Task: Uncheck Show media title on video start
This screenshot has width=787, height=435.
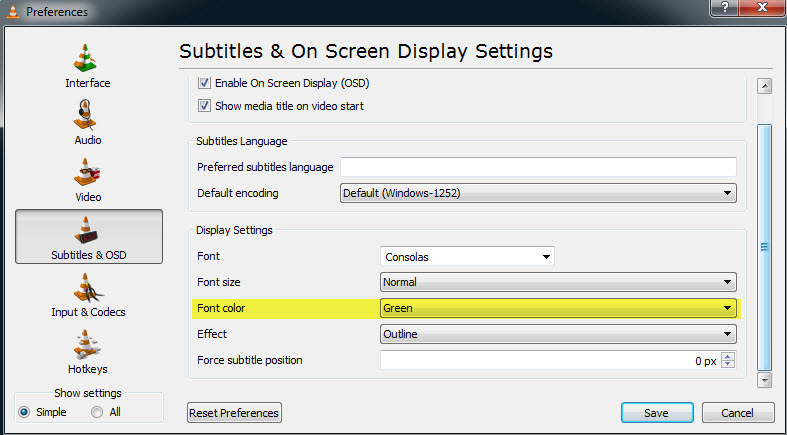Action: click(x=204, y=106)
